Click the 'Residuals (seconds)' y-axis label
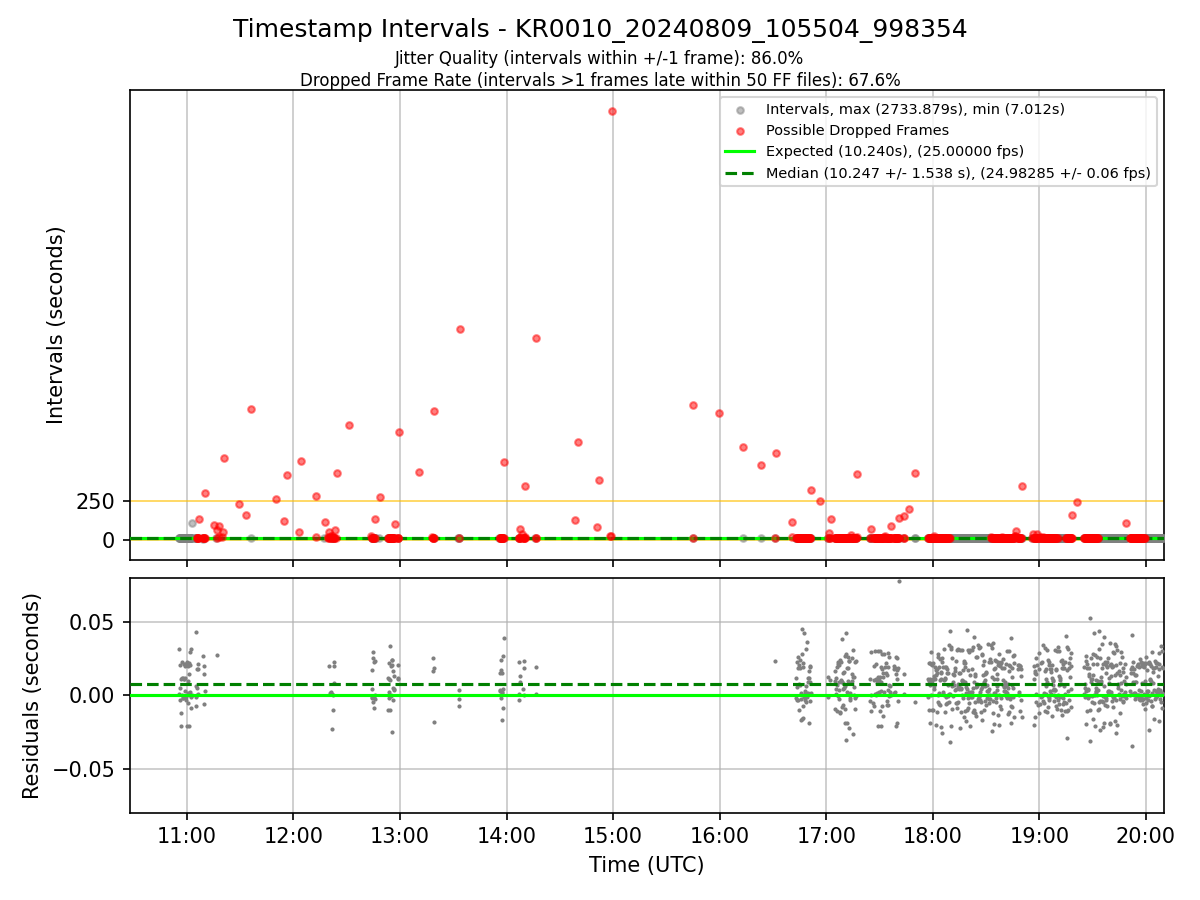The height and width of the screenshot is (900, 1200). (32, 696)
